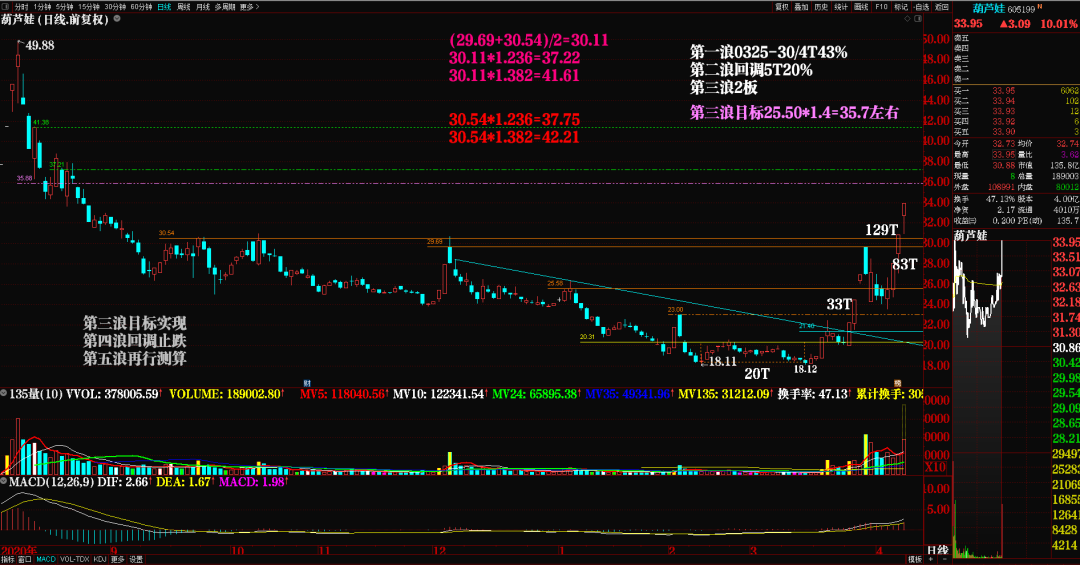Click the 窗口 tab at the bottom
This screenshot has width=1080, height=565.
tap(25, 559)
